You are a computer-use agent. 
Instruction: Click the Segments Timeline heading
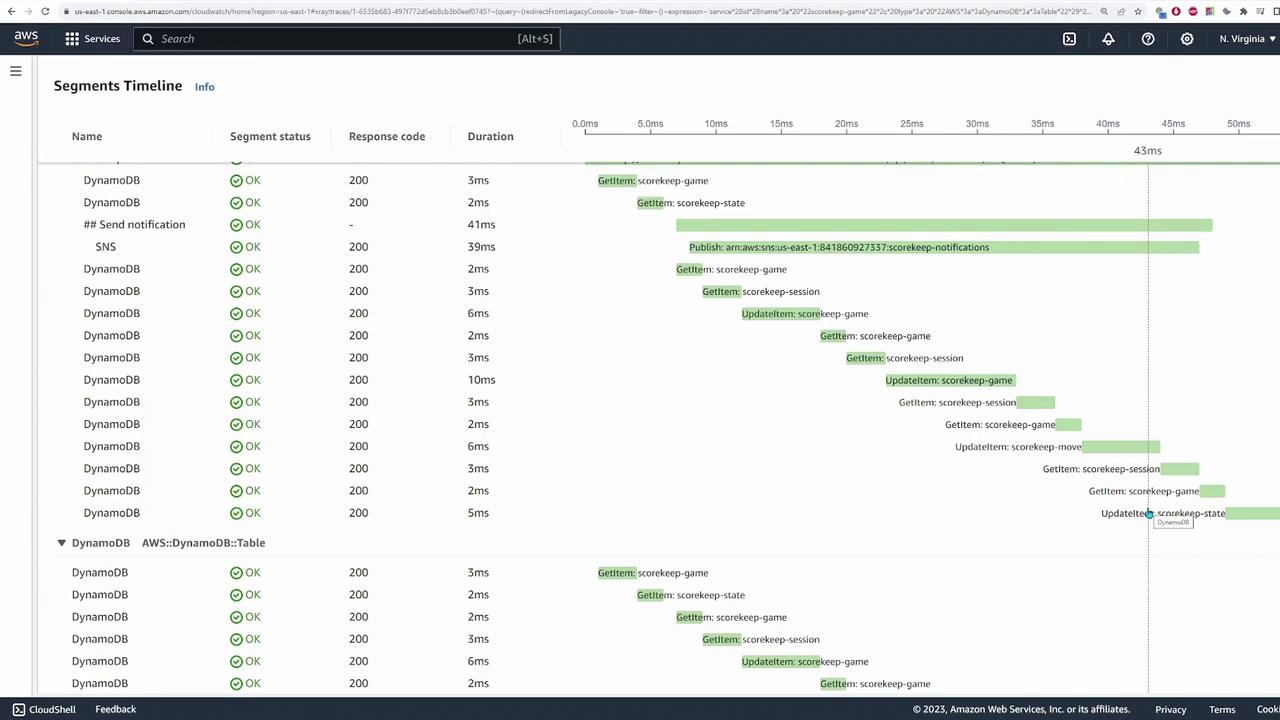118,86
